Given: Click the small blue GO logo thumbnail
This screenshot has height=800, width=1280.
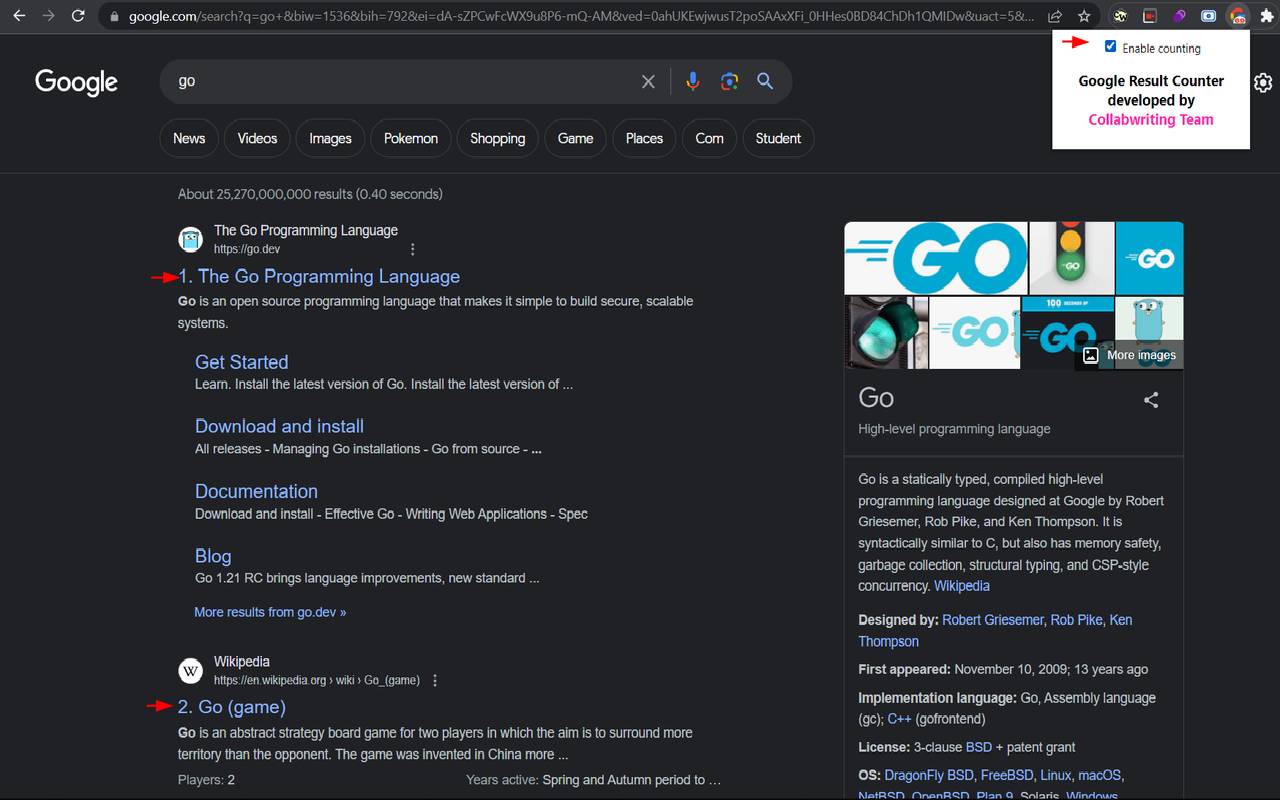Looking at the screenshot, I should click(x=1149, y=258).
